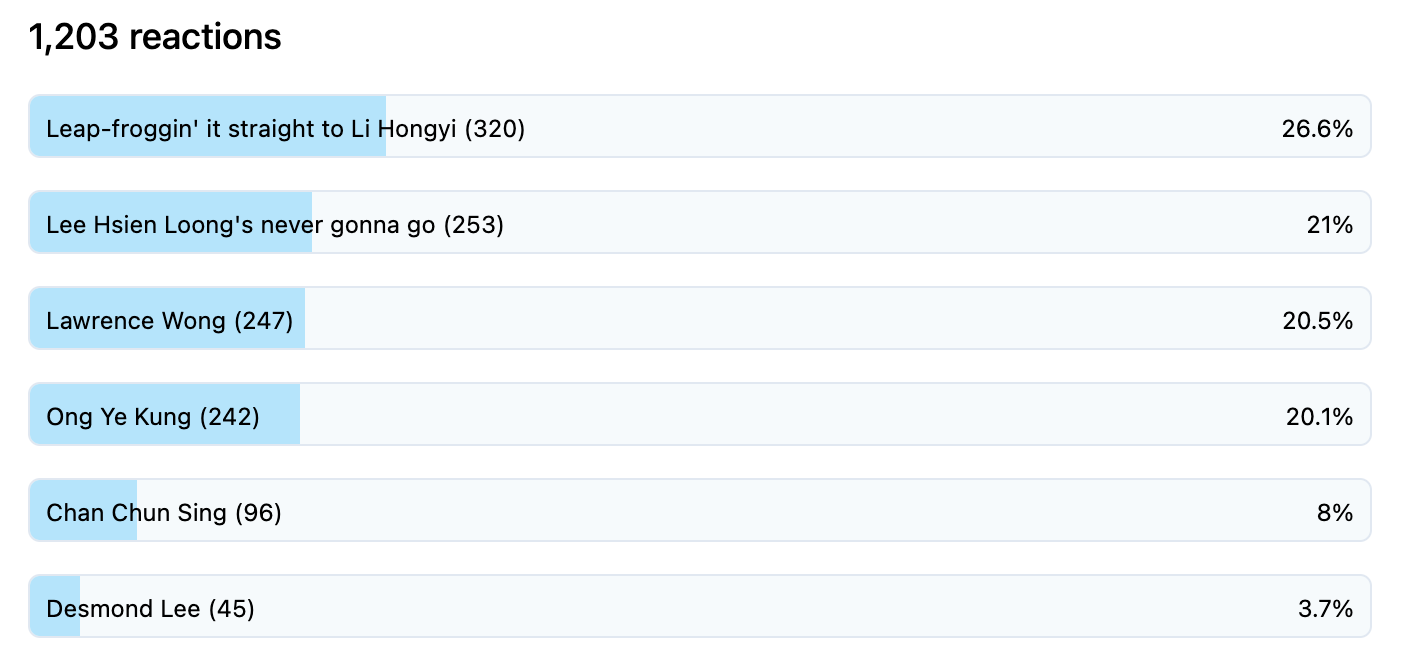This screenshot has height=664, width=1406.
Task: Choose the Desmond Lee (45) option
Action: click(700, 606)
